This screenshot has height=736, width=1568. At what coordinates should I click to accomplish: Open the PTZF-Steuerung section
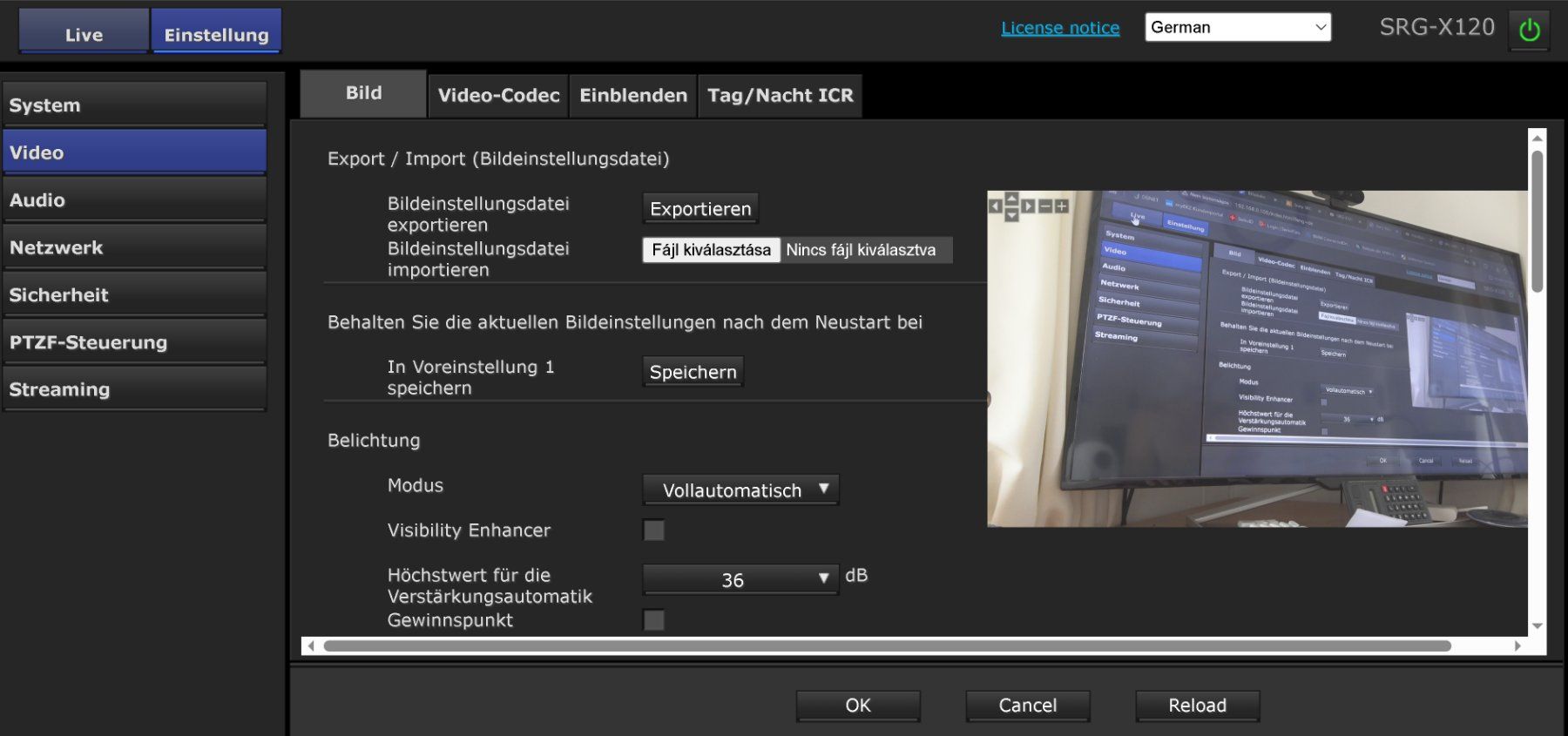pos(134,341)
